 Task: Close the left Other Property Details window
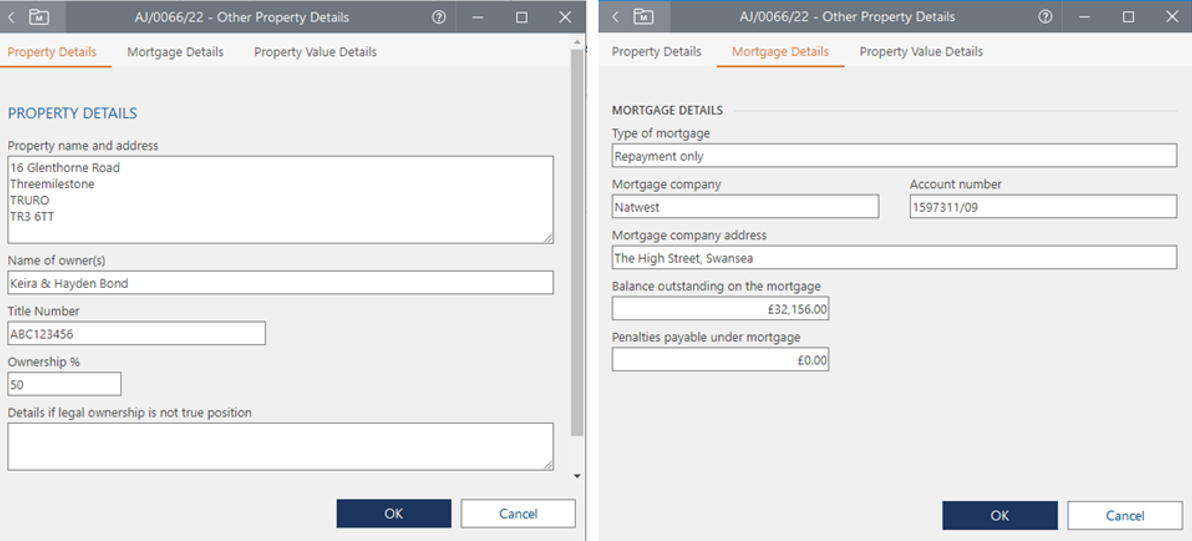click(565, 17)
